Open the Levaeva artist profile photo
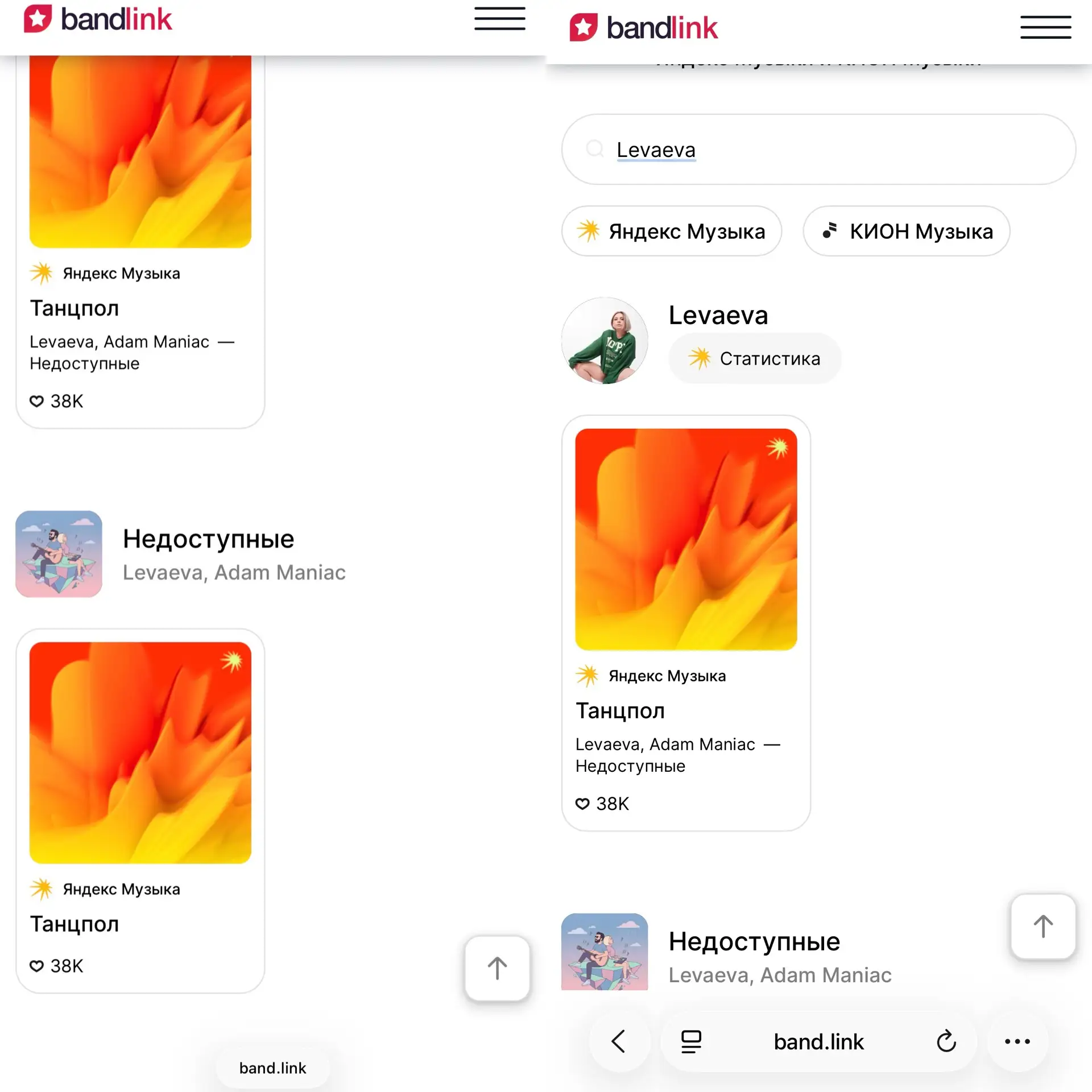The image size is (1092, 1092). pyautogui.click(x=605, y=340)
